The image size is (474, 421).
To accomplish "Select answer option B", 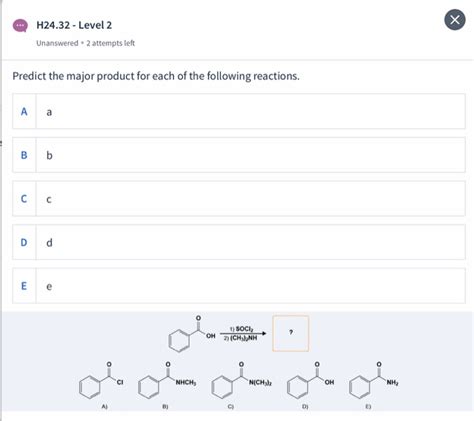I will tap(239, 155).
